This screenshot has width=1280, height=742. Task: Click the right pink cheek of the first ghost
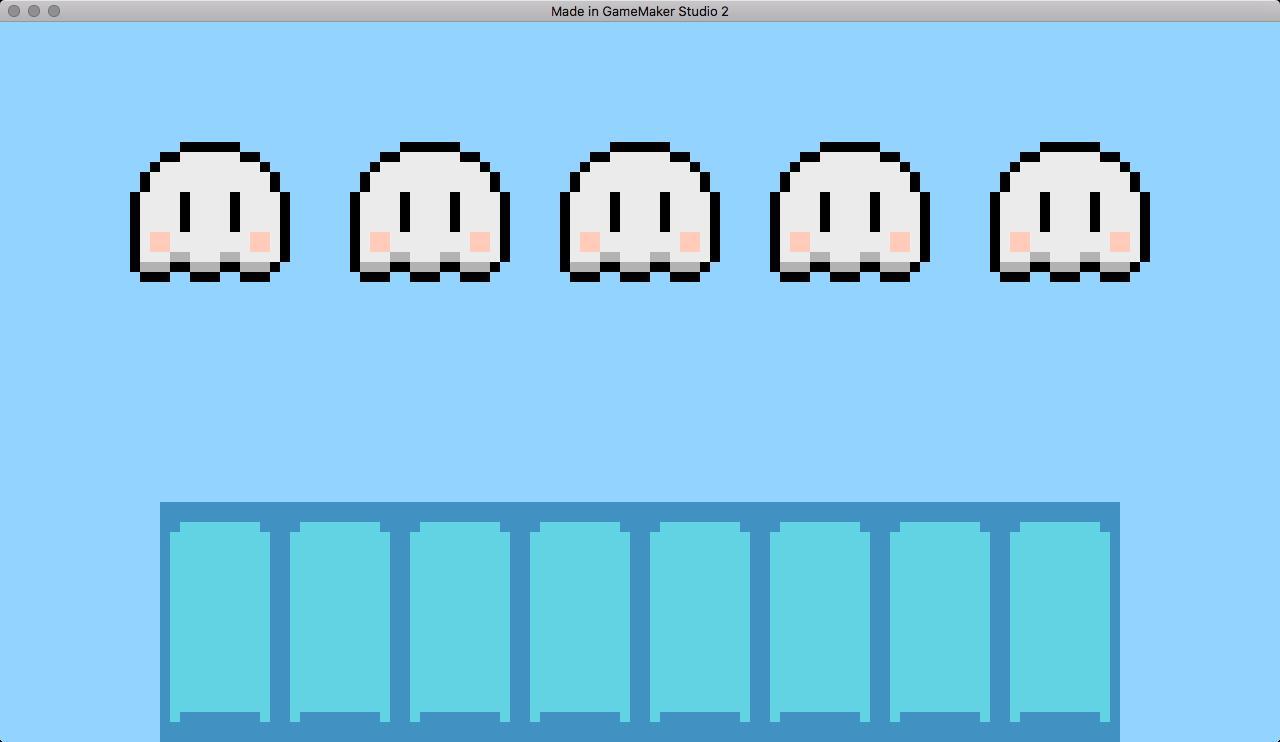tap(260, 241)
